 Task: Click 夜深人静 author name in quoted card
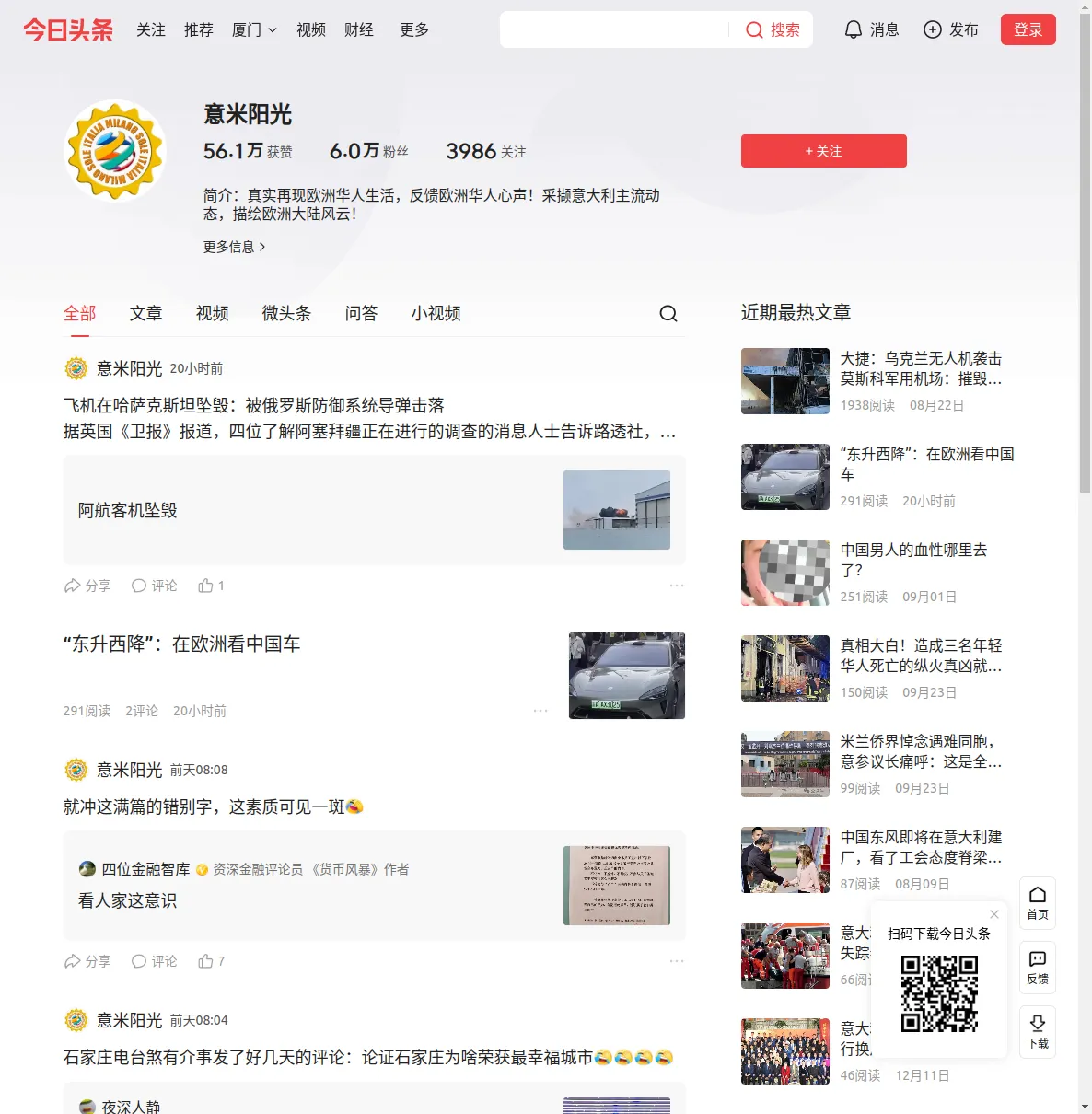pos(131,1107)
